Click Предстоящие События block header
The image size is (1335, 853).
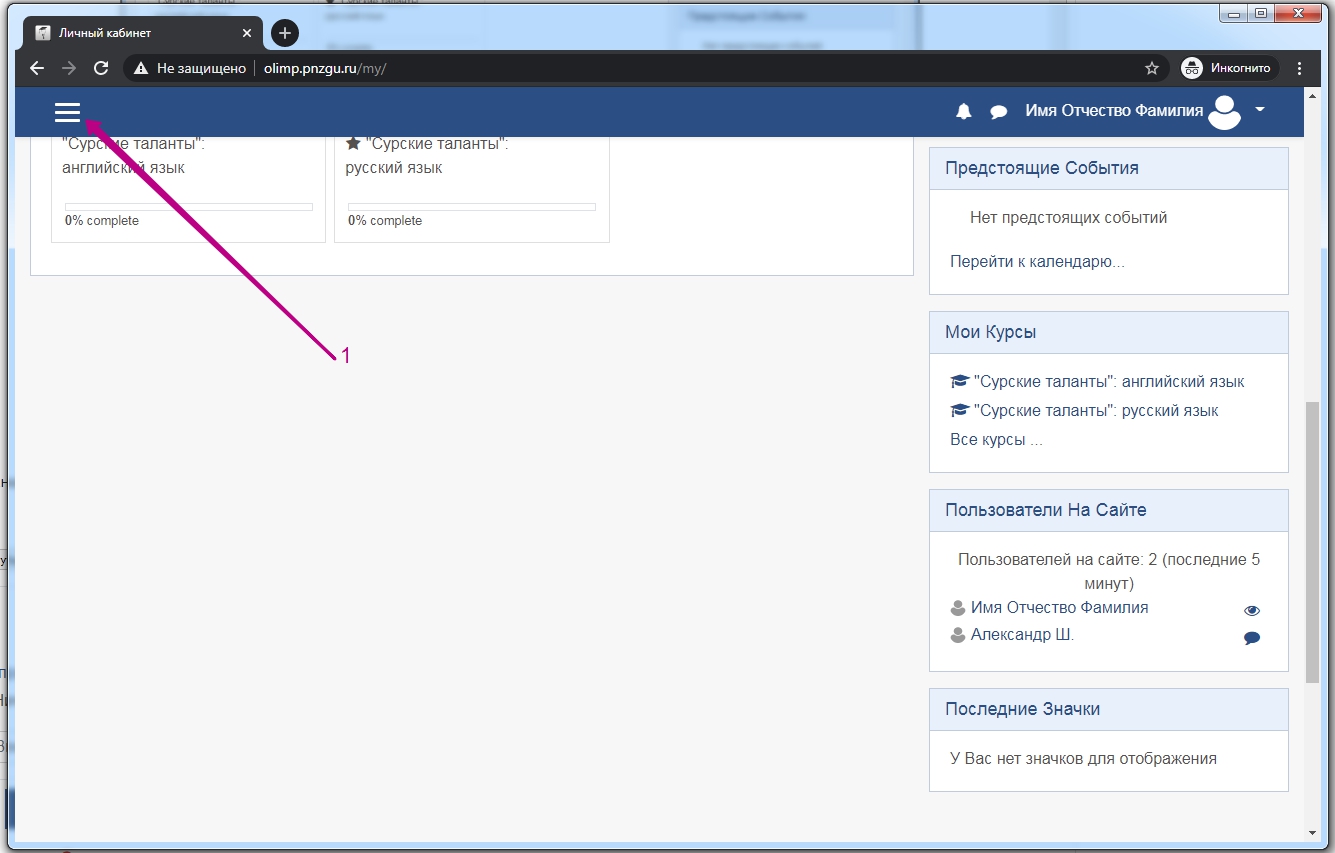[1109, 168]
